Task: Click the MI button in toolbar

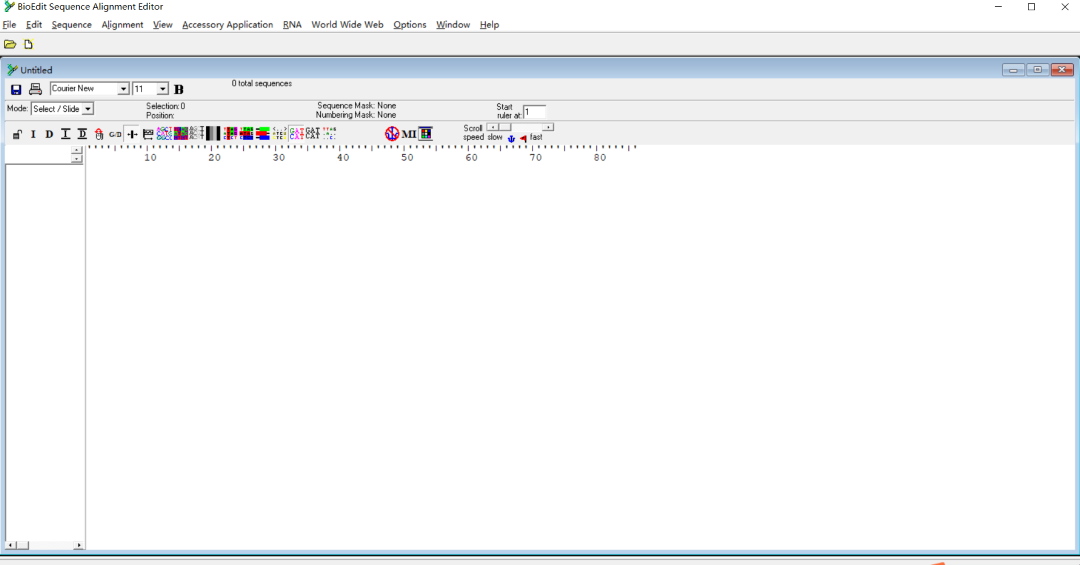Action: (408, 134)
